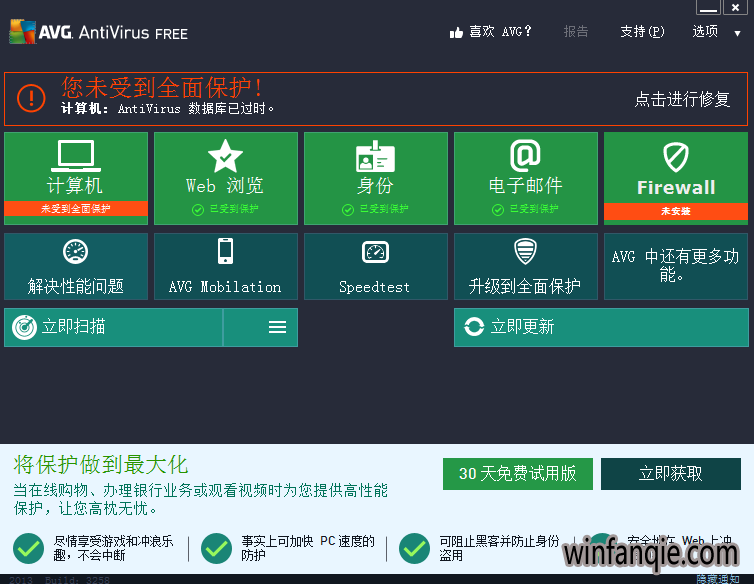The image size is (754, 584).
Task: Click the thumbs-up like icon
Action: 456,32
